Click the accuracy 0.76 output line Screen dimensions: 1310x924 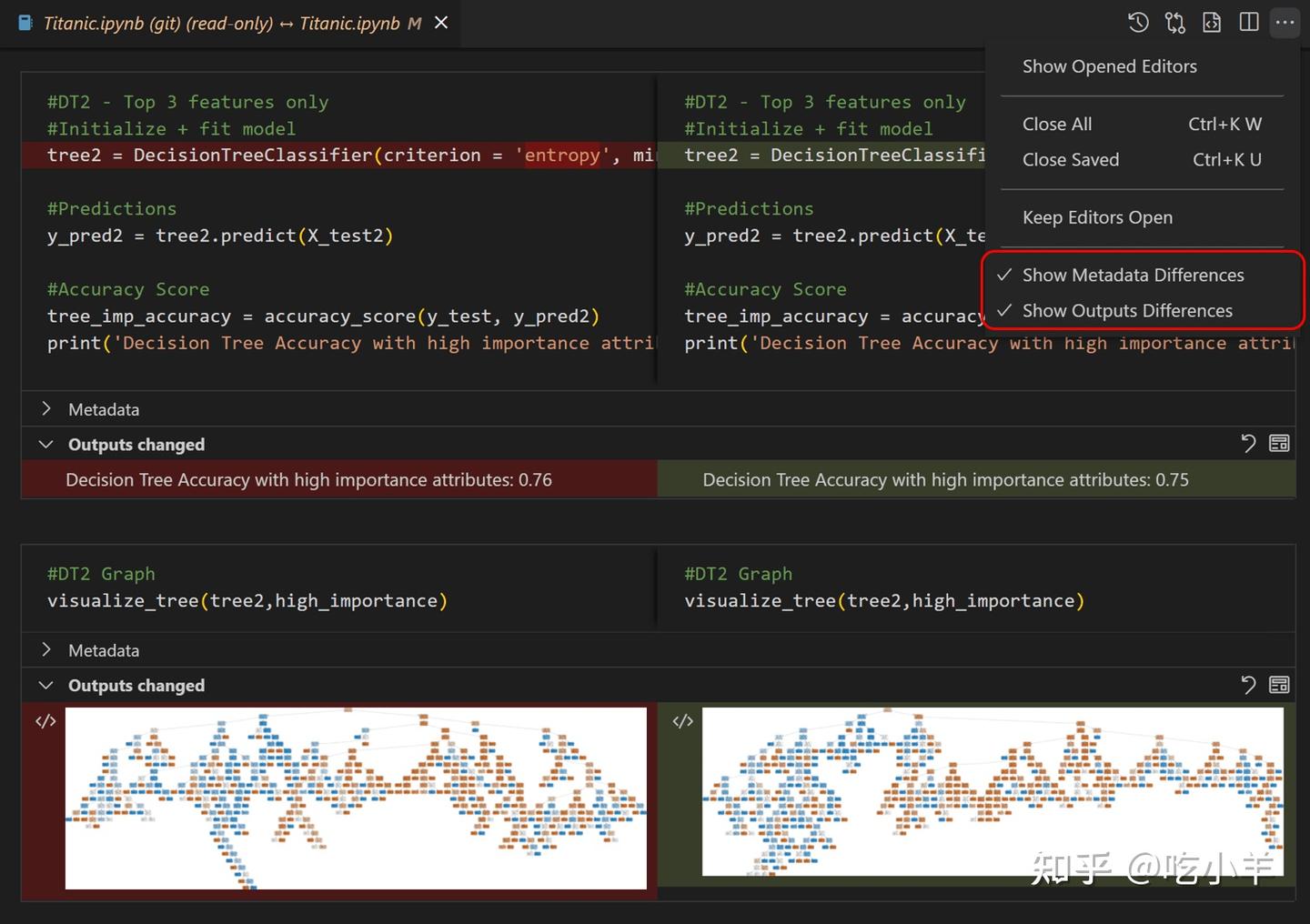pos(309,479)
